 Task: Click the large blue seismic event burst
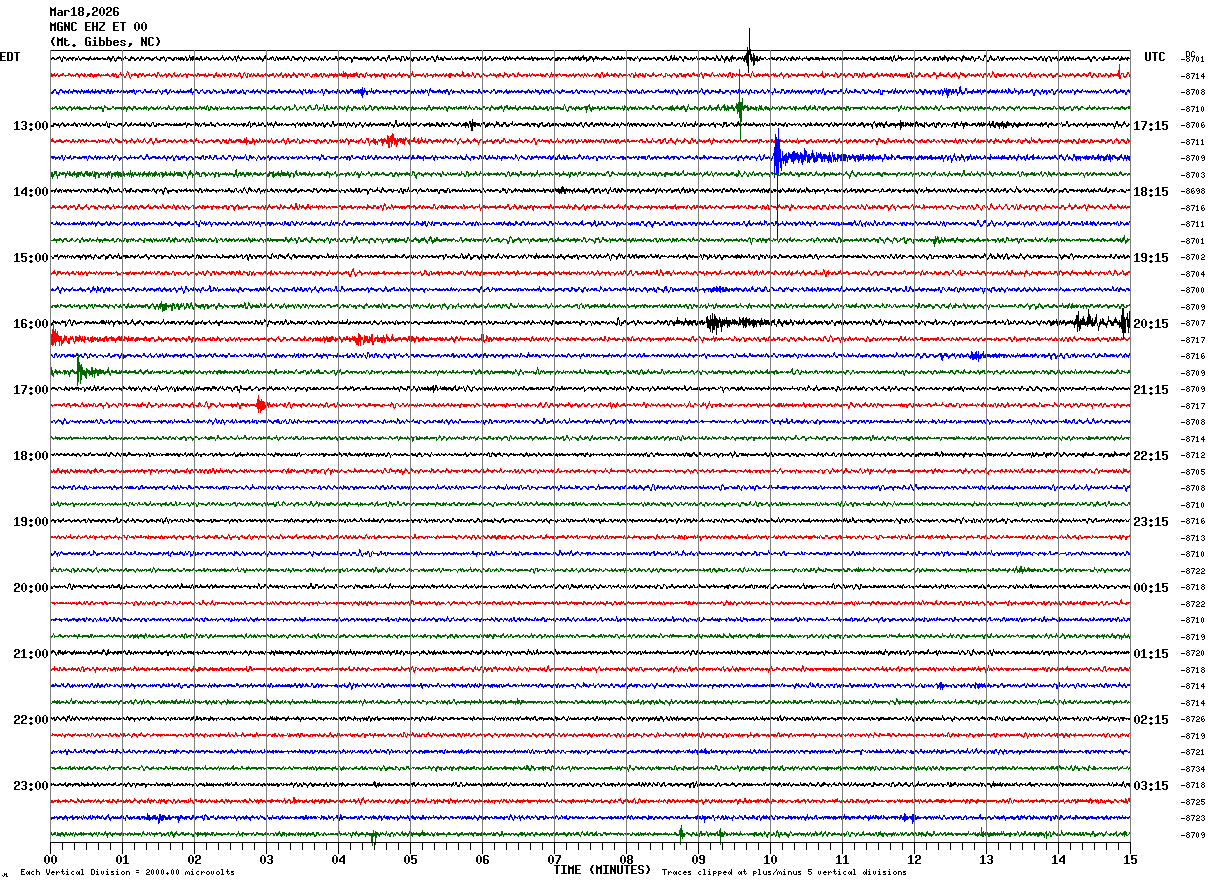(x=779, y=156)
